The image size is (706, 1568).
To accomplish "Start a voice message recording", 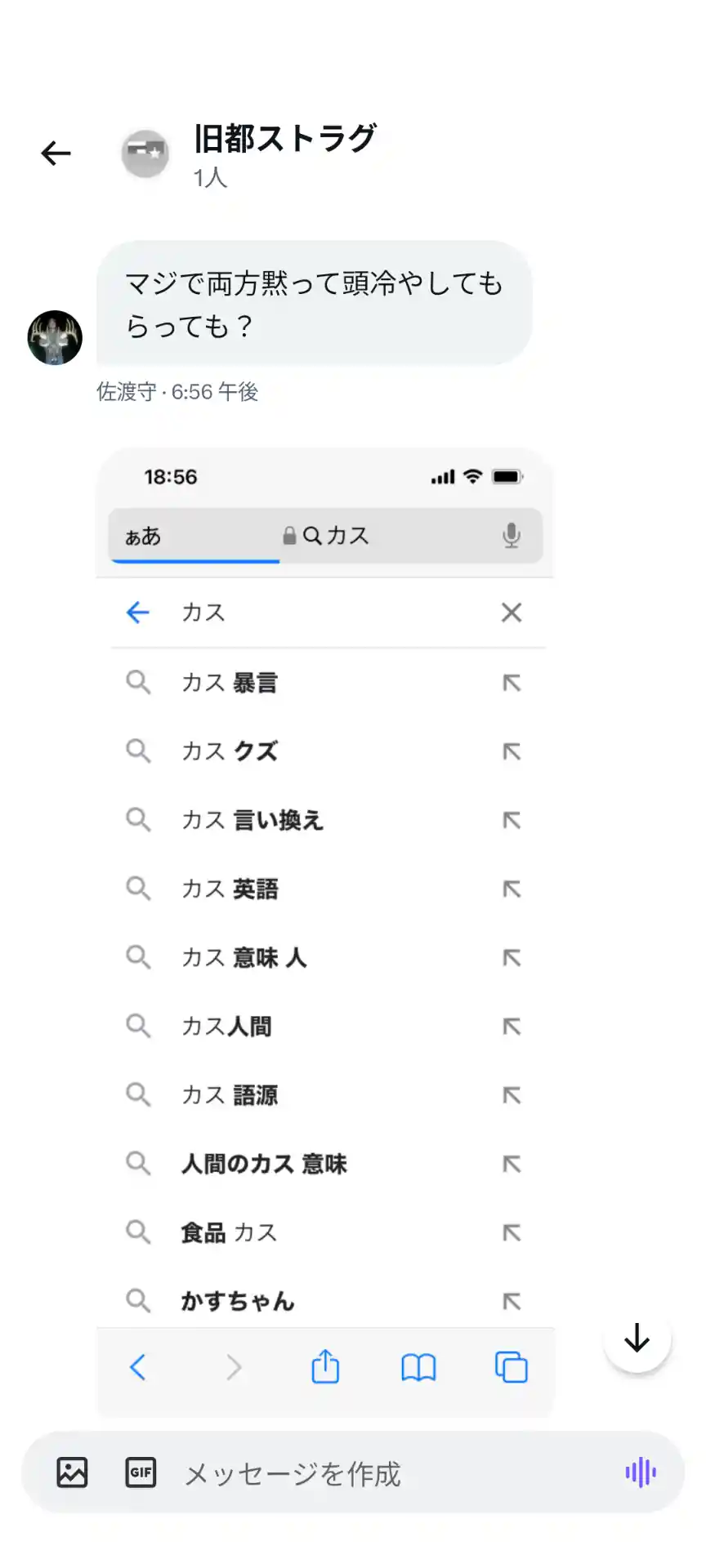I will click(x=641, y=1472).
